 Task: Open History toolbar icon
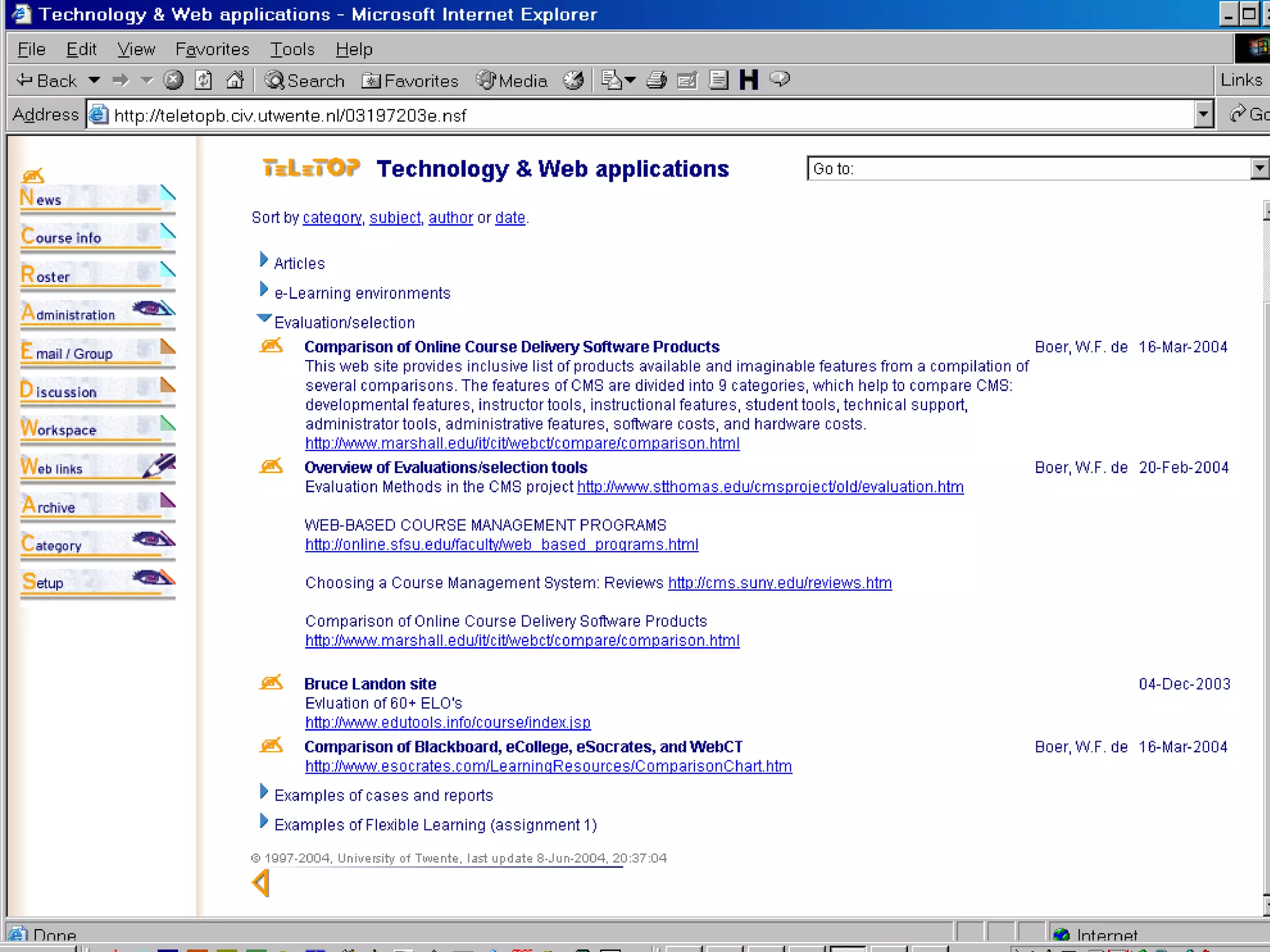[574, 80]
